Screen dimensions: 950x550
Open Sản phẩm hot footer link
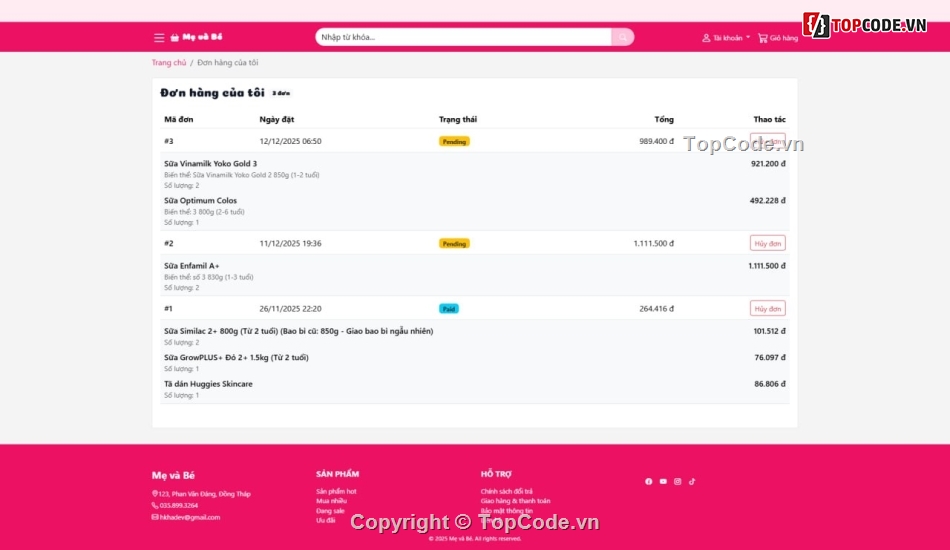(336, 491)
